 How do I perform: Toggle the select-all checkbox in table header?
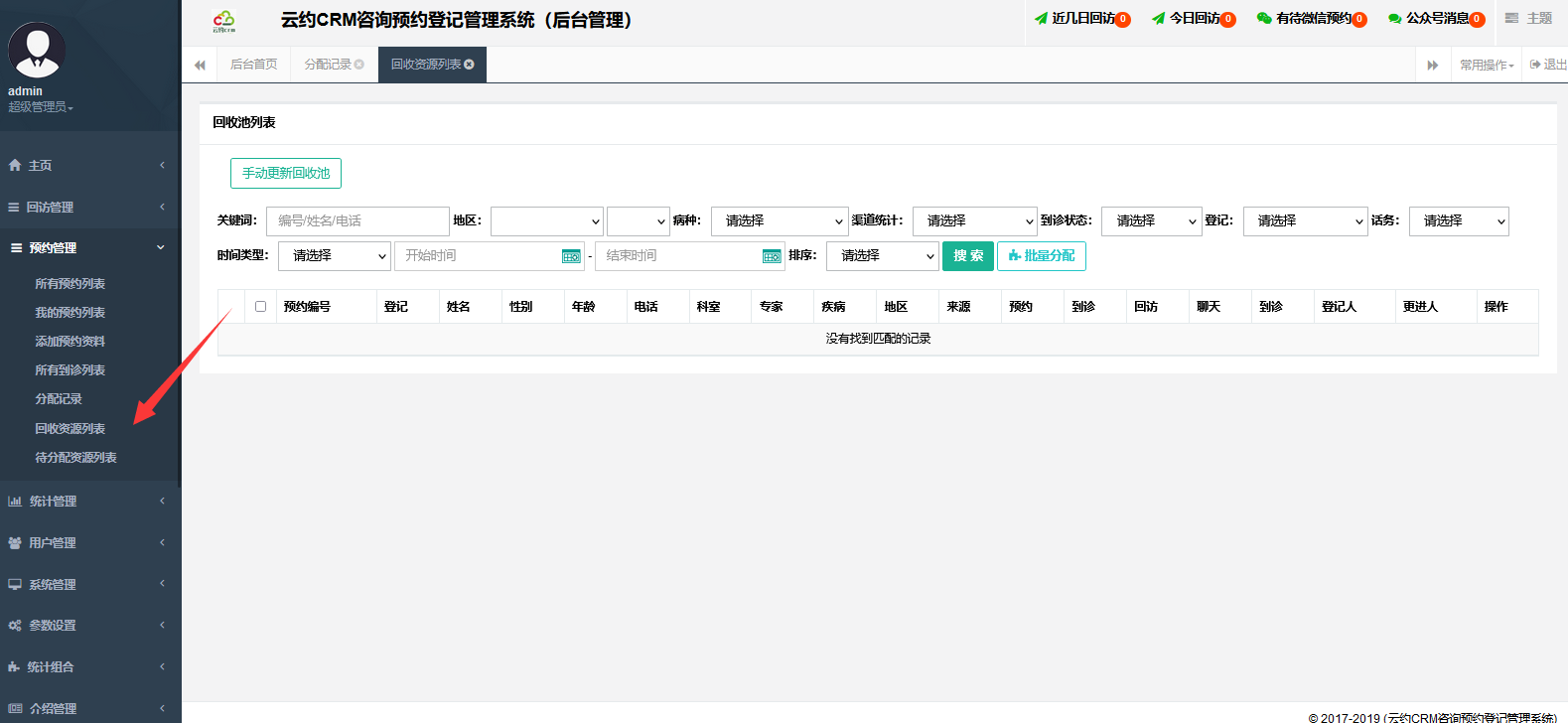pyautogui.click(x=260, y=307)
